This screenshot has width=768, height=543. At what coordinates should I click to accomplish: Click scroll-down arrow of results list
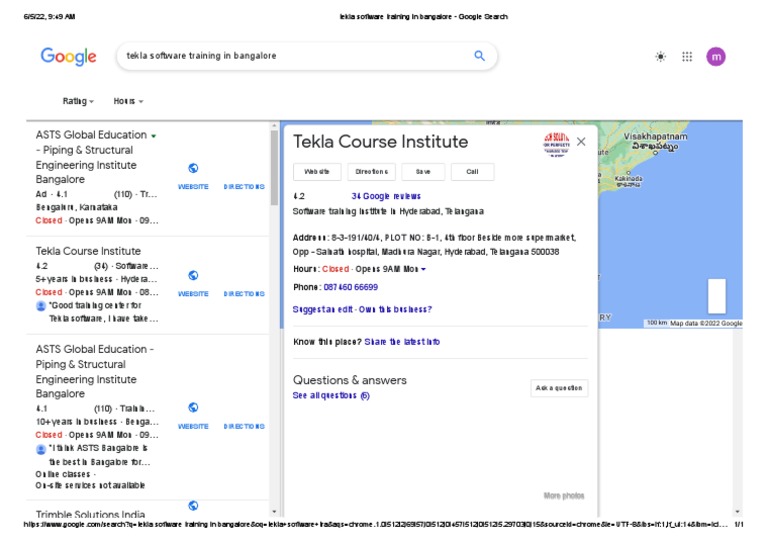click(x=274, y=512)
